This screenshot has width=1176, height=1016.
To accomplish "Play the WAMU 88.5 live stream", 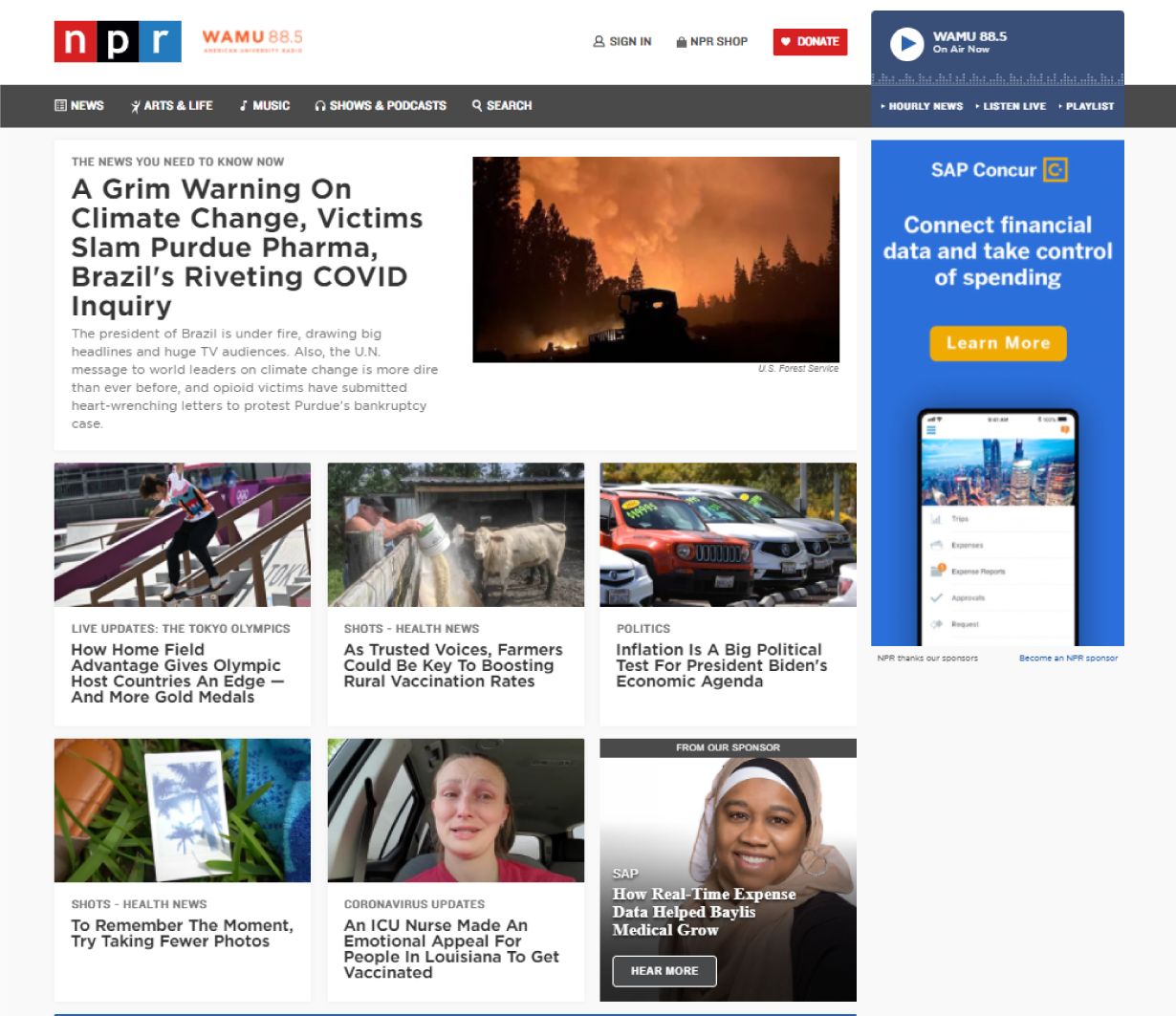I will point(906,44).
